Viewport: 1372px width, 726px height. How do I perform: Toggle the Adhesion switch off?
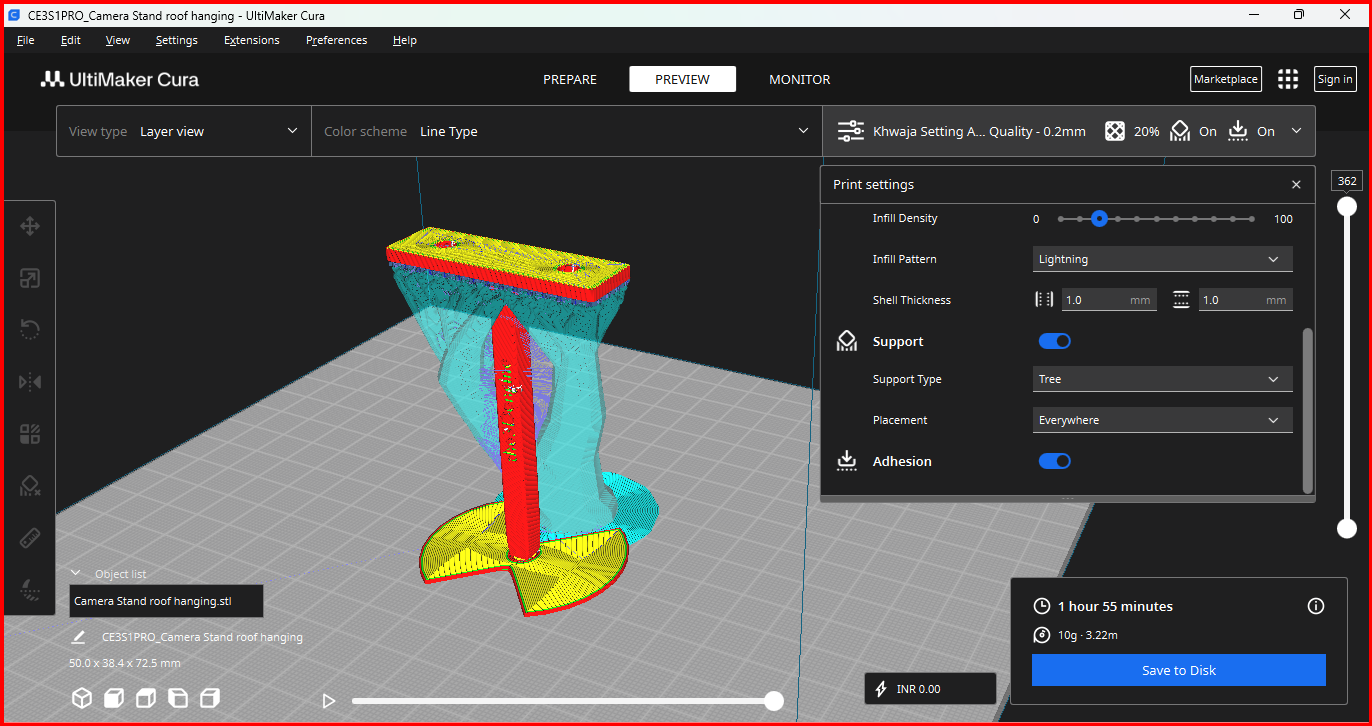[x=1055, y=461]
